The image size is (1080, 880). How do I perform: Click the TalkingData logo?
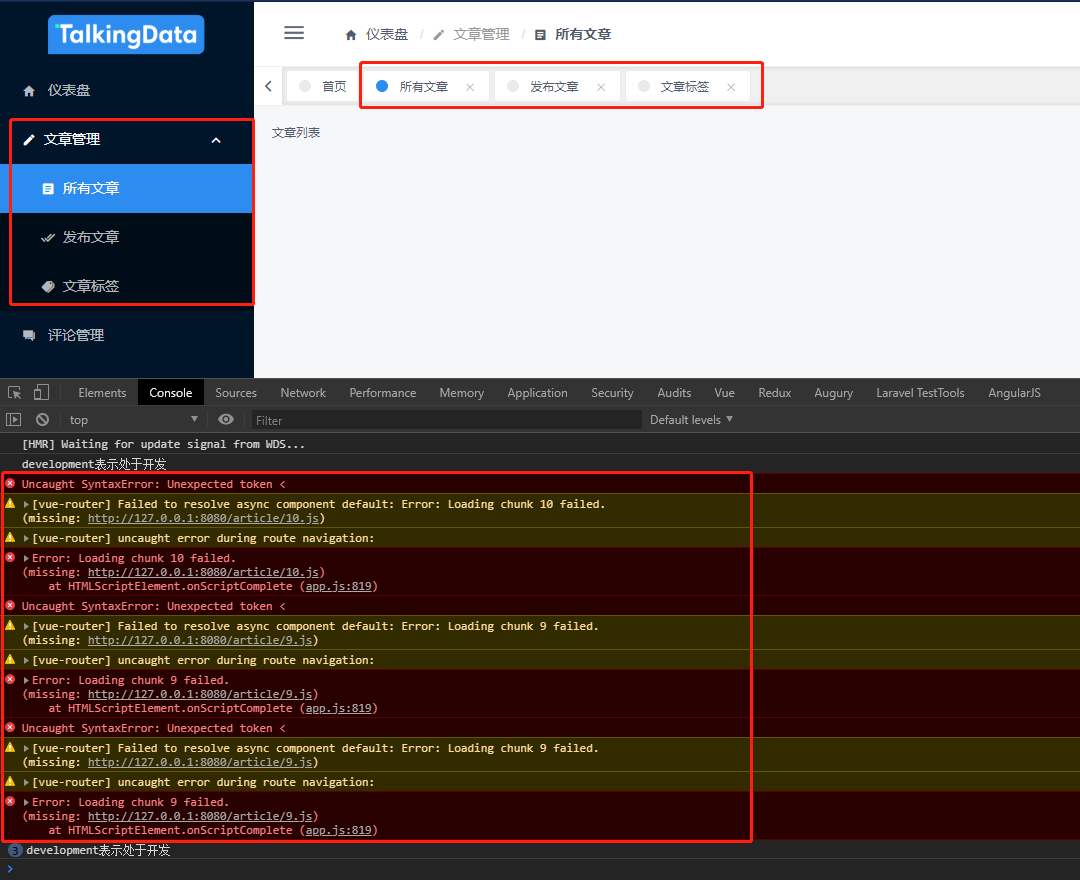tap(125, 33)
